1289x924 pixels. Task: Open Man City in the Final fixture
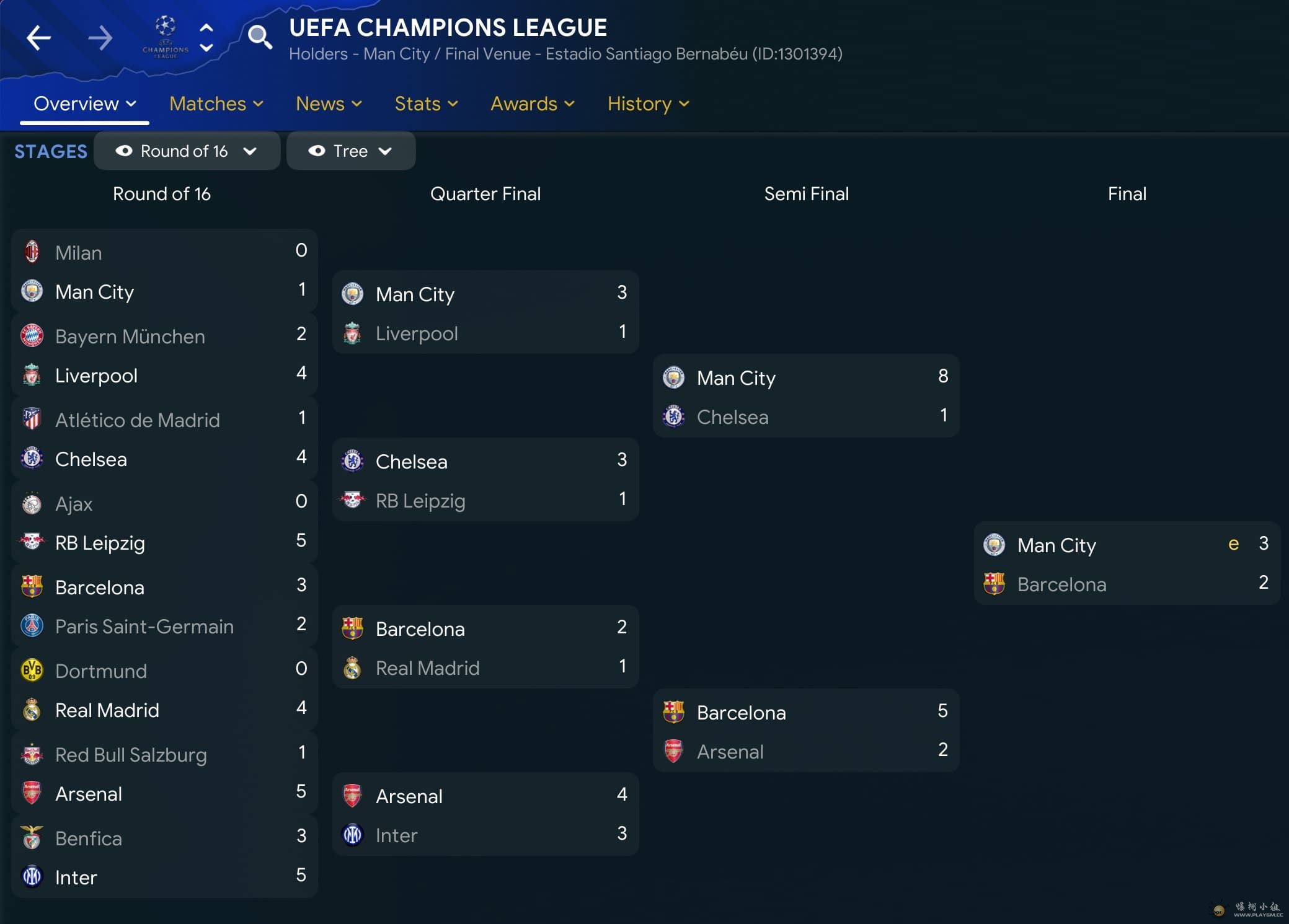1056,545
